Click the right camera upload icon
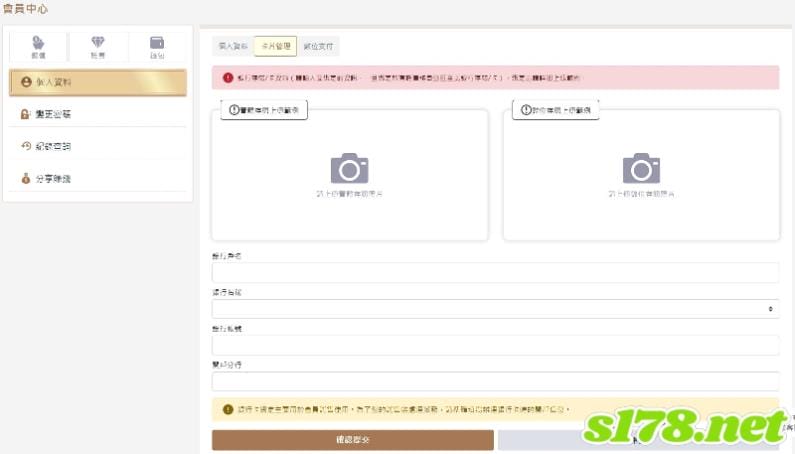This screenshot has width=795, height=454. click(x=641, y=168)
